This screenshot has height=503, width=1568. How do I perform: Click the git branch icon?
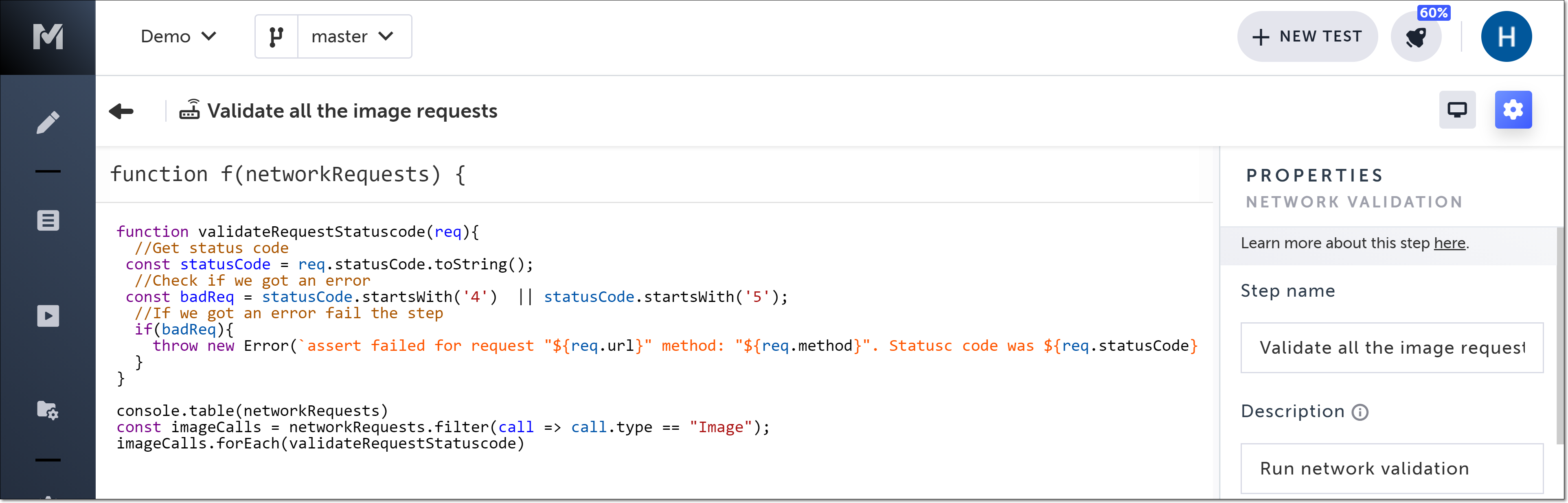coord(276,37)
